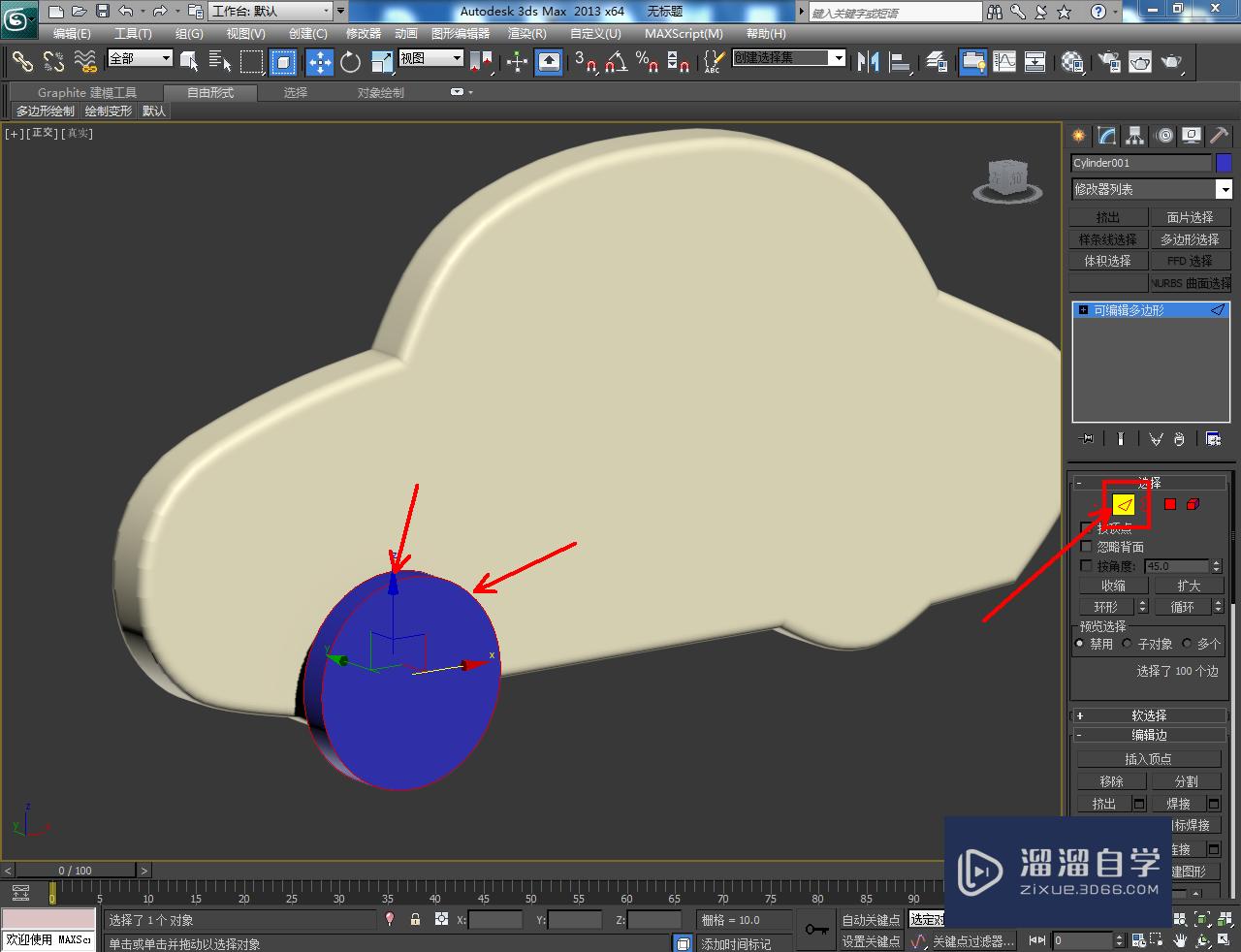Click the Unlink Selection icon

point(54,62)
